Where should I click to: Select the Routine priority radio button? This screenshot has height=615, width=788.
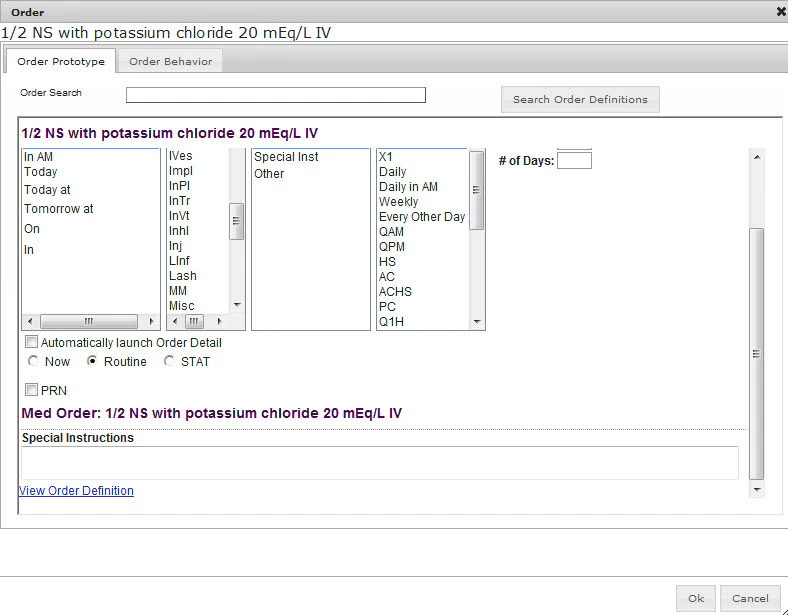click(x=92, y=361)
